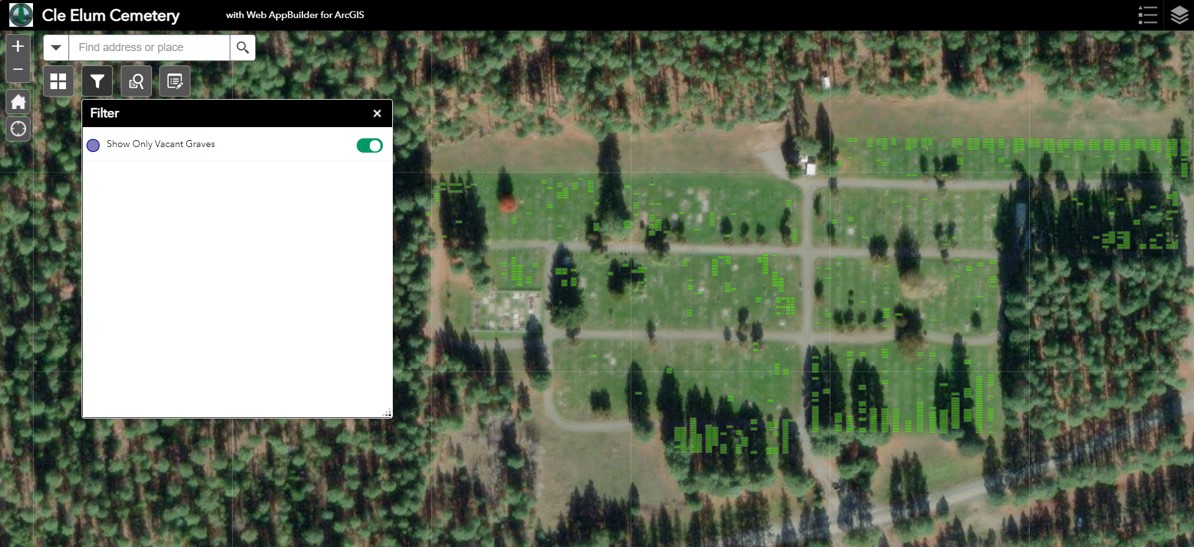Open the Filter funnel widget
1194x547 pixels.
(x=97, y=81)
